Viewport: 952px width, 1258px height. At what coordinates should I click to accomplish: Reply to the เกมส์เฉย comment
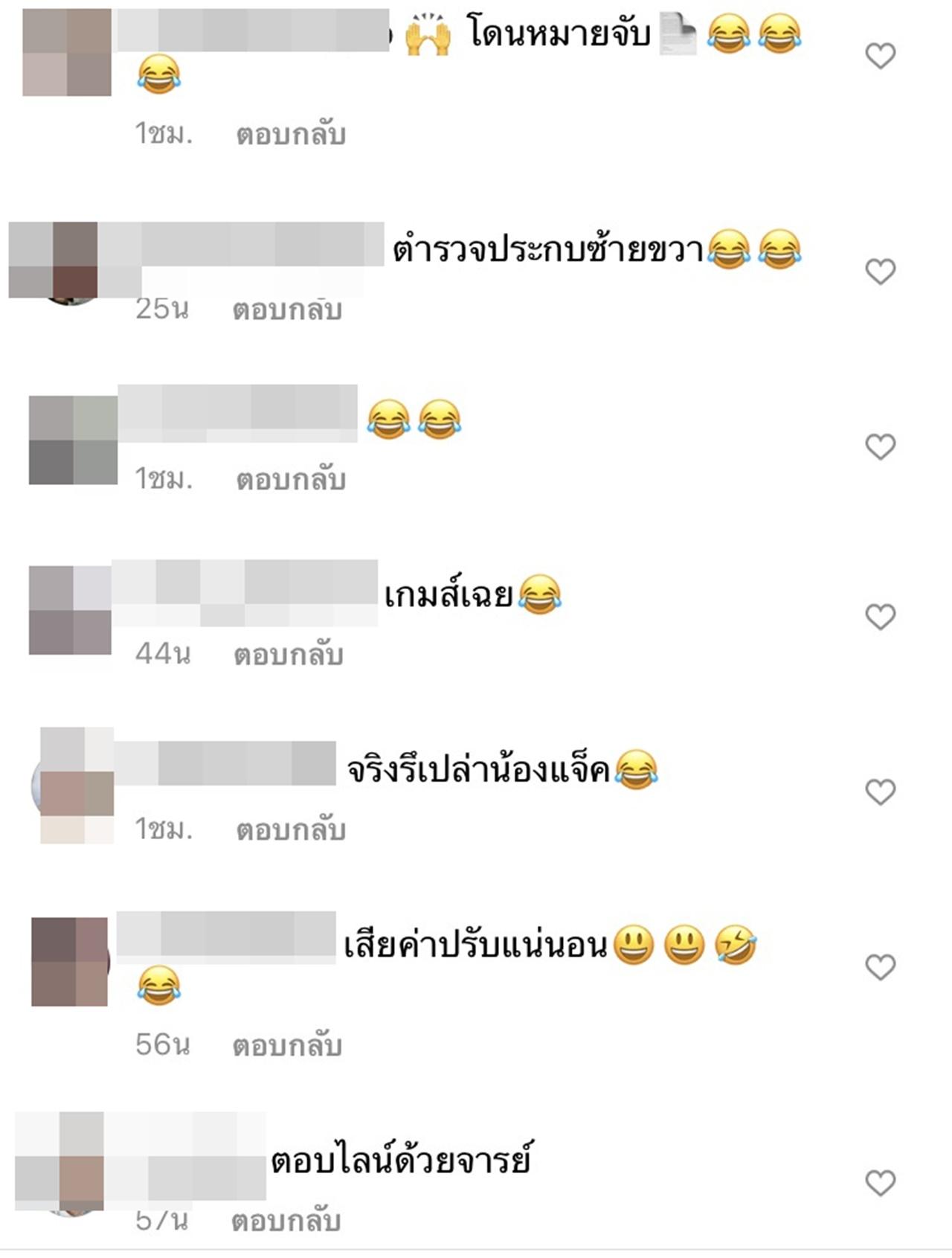[x=289, y=655]
